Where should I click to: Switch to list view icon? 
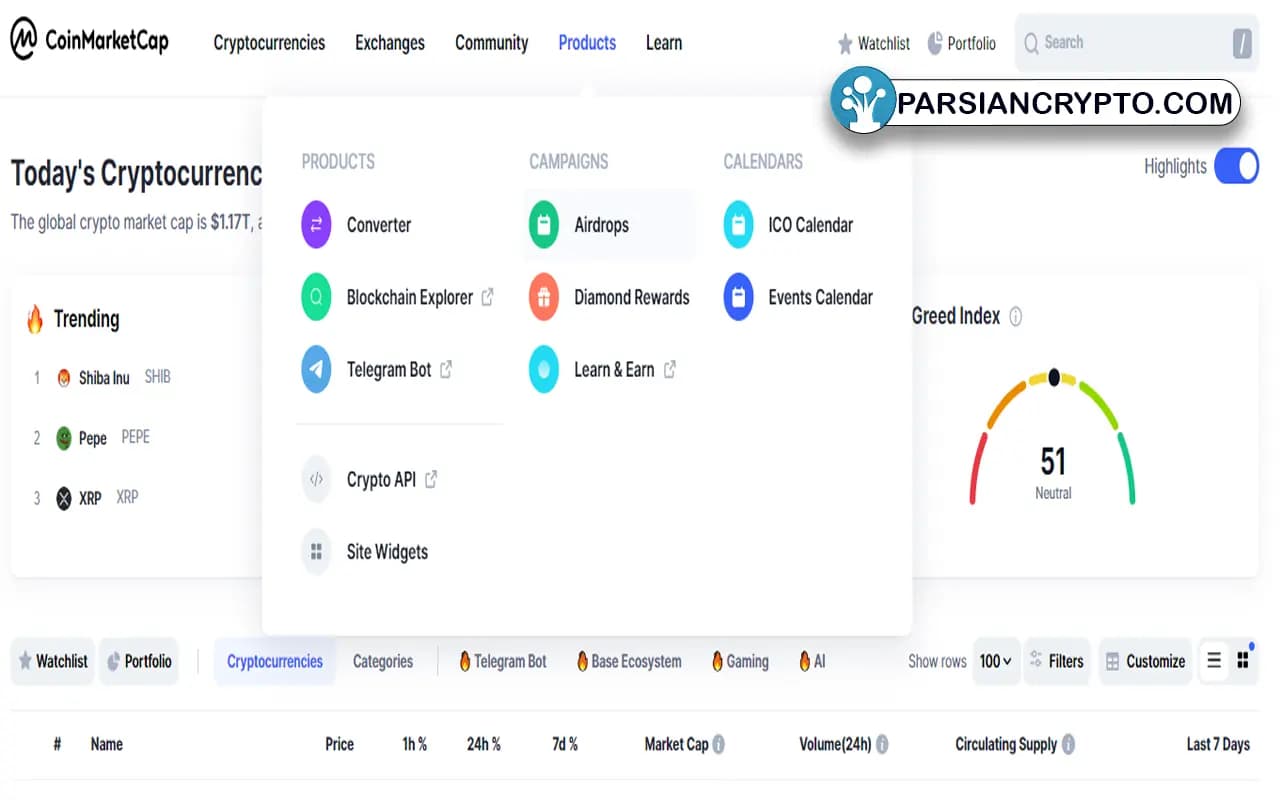(1214, 660)
